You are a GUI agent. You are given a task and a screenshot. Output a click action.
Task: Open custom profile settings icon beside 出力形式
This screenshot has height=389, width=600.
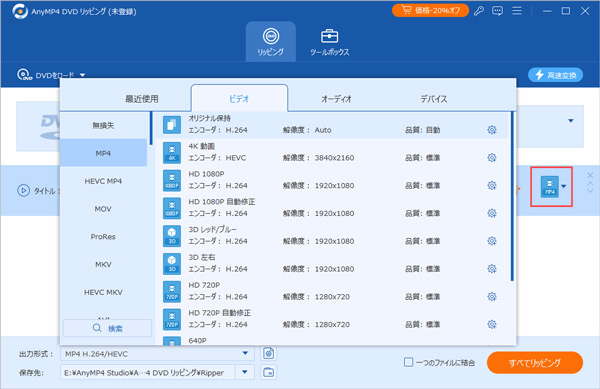(269, 353)
